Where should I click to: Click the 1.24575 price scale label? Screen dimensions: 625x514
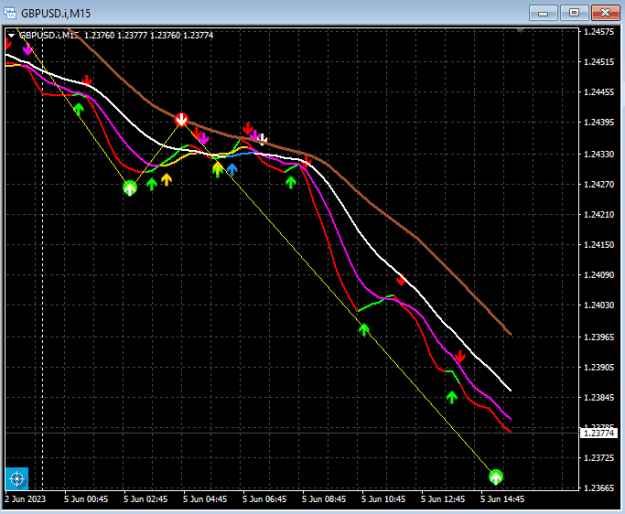(x=599, y=32)
